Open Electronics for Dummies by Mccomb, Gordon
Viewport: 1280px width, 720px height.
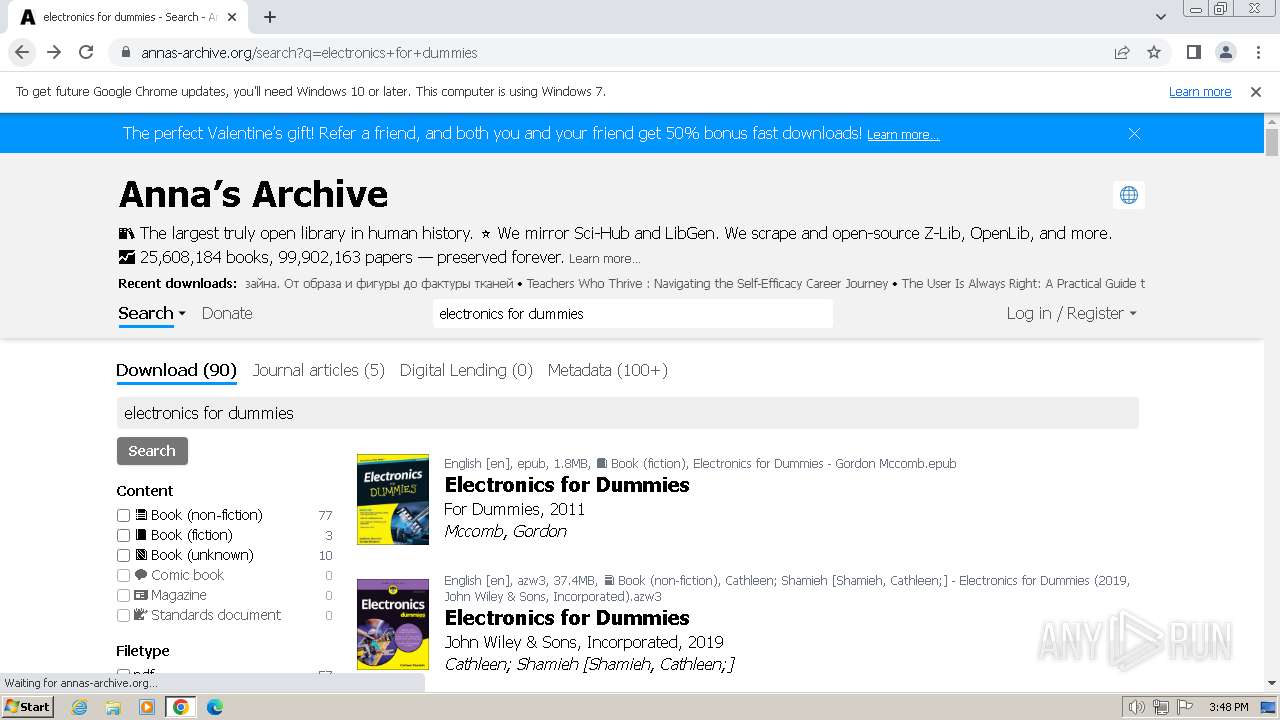click(567, 485)
